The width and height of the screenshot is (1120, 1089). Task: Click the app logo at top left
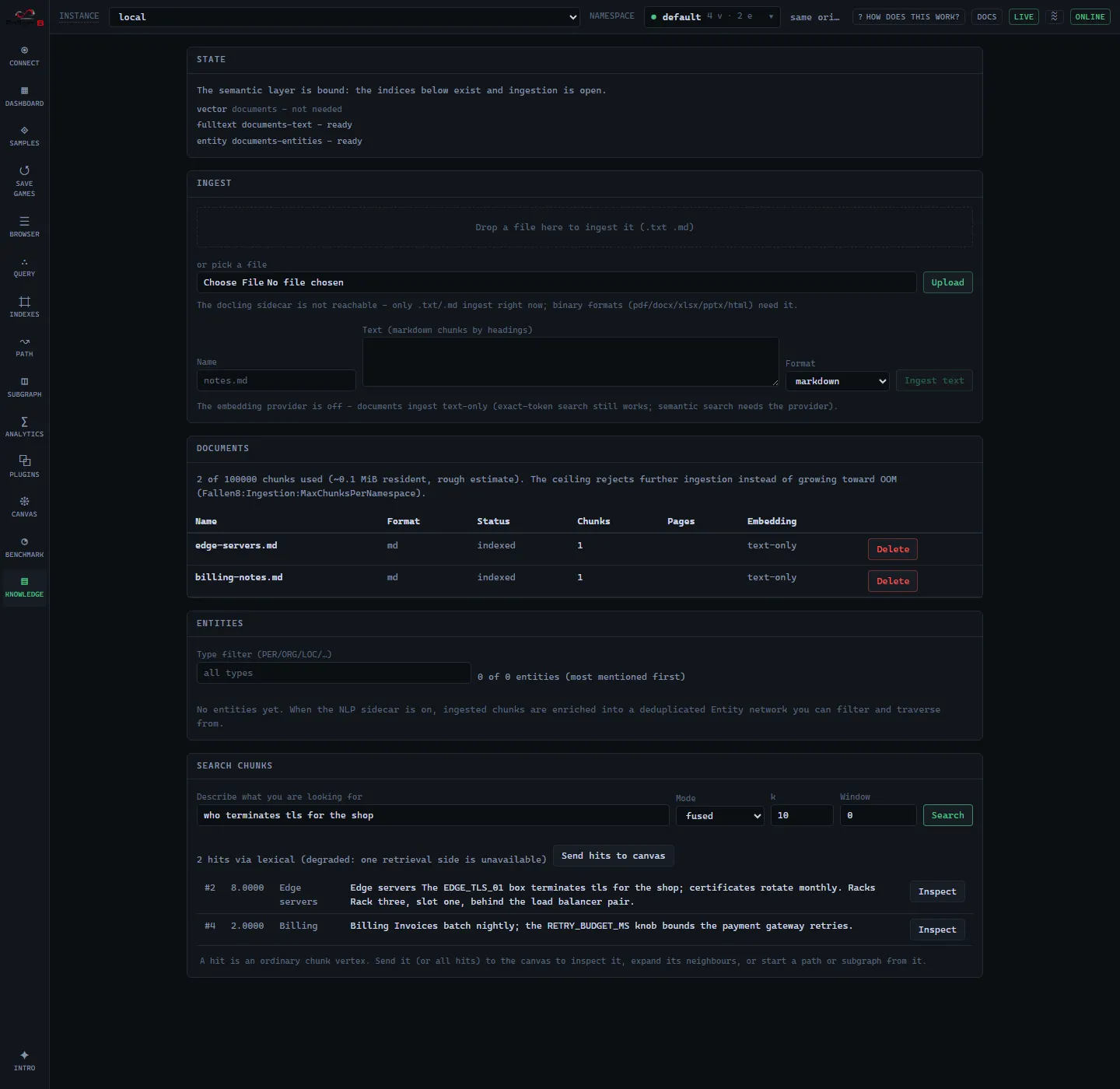(25, 16)
